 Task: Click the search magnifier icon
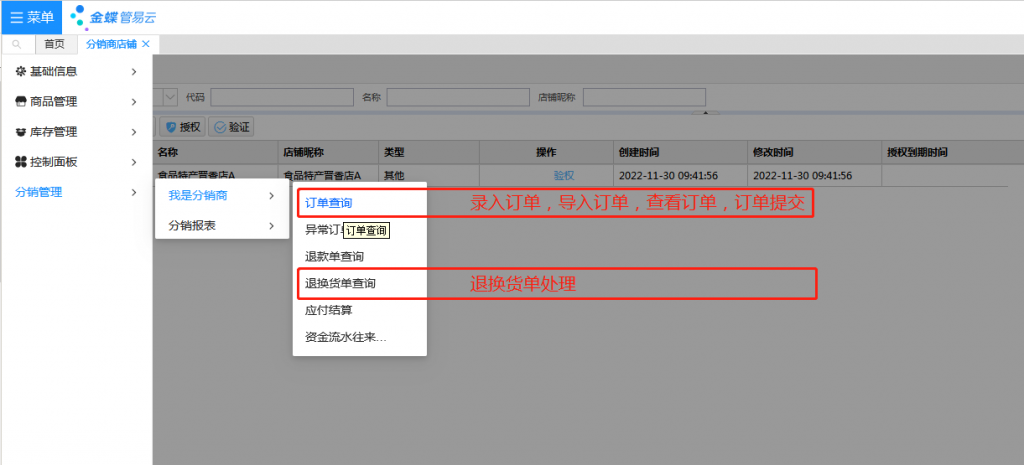(x=17, y=44)
